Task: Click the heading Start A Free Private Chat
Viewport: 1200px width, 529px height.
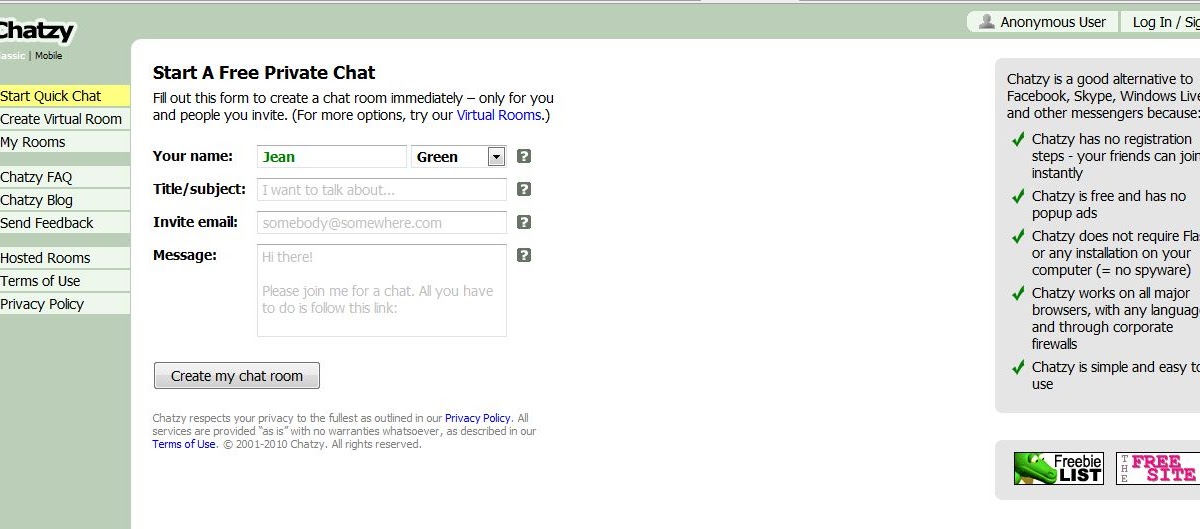Action: coord(264,72)
